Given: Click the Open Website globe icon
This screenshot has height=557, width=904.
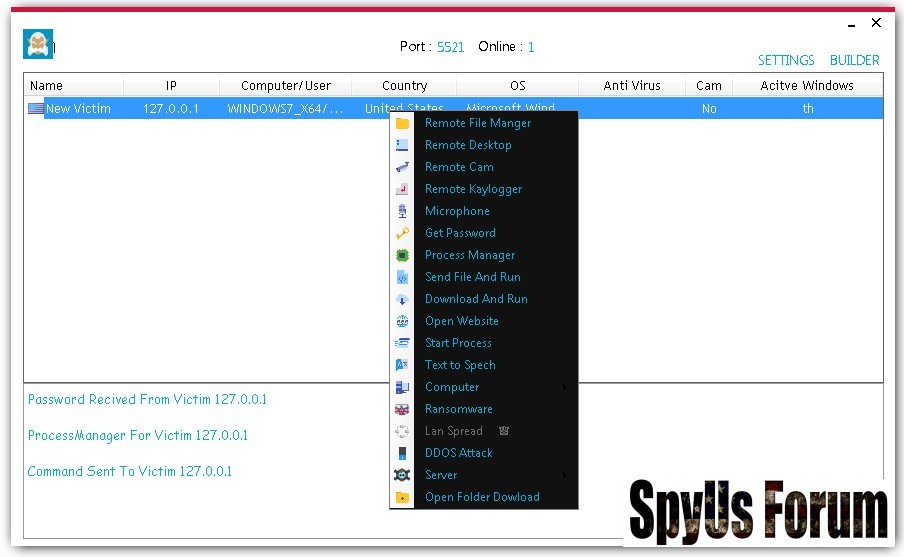Looking at the screenshot, I should tap(402, 321).
